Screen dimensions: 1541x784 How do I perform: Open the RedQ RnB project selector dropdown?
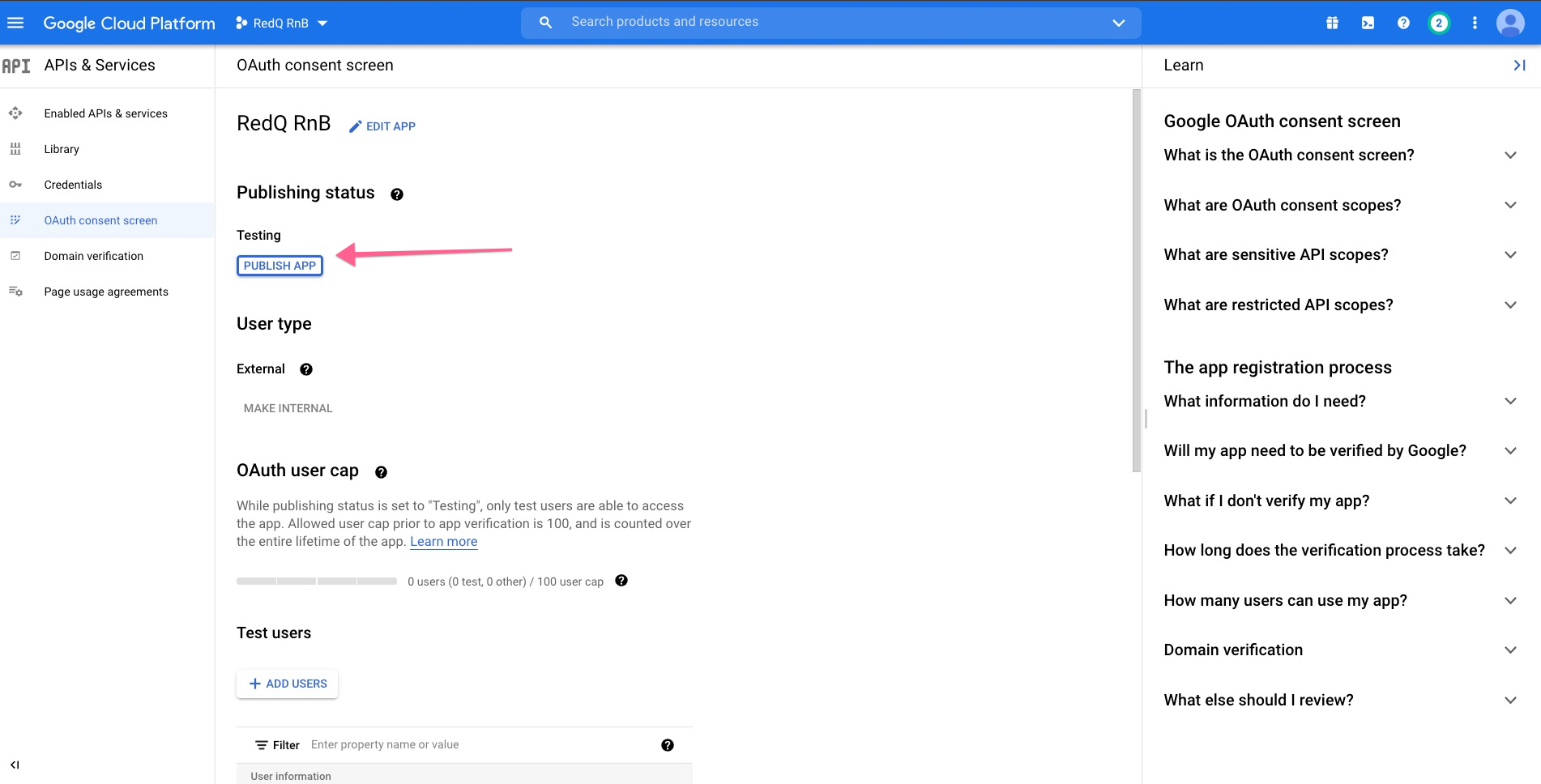[x=281, y=23]
